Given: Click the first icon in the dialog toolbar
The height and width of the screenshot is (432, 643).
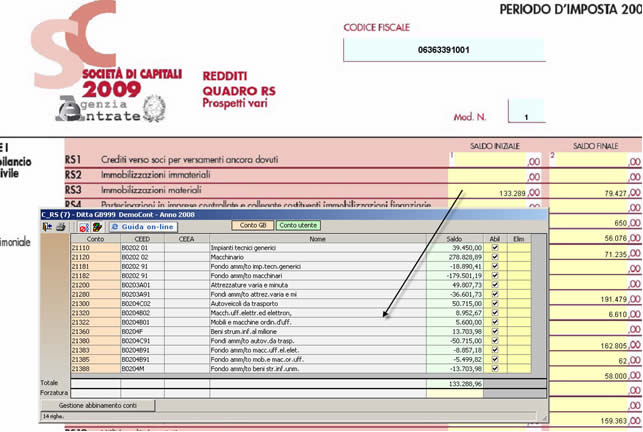Looking at the screenshot, I should pos(47,227).
